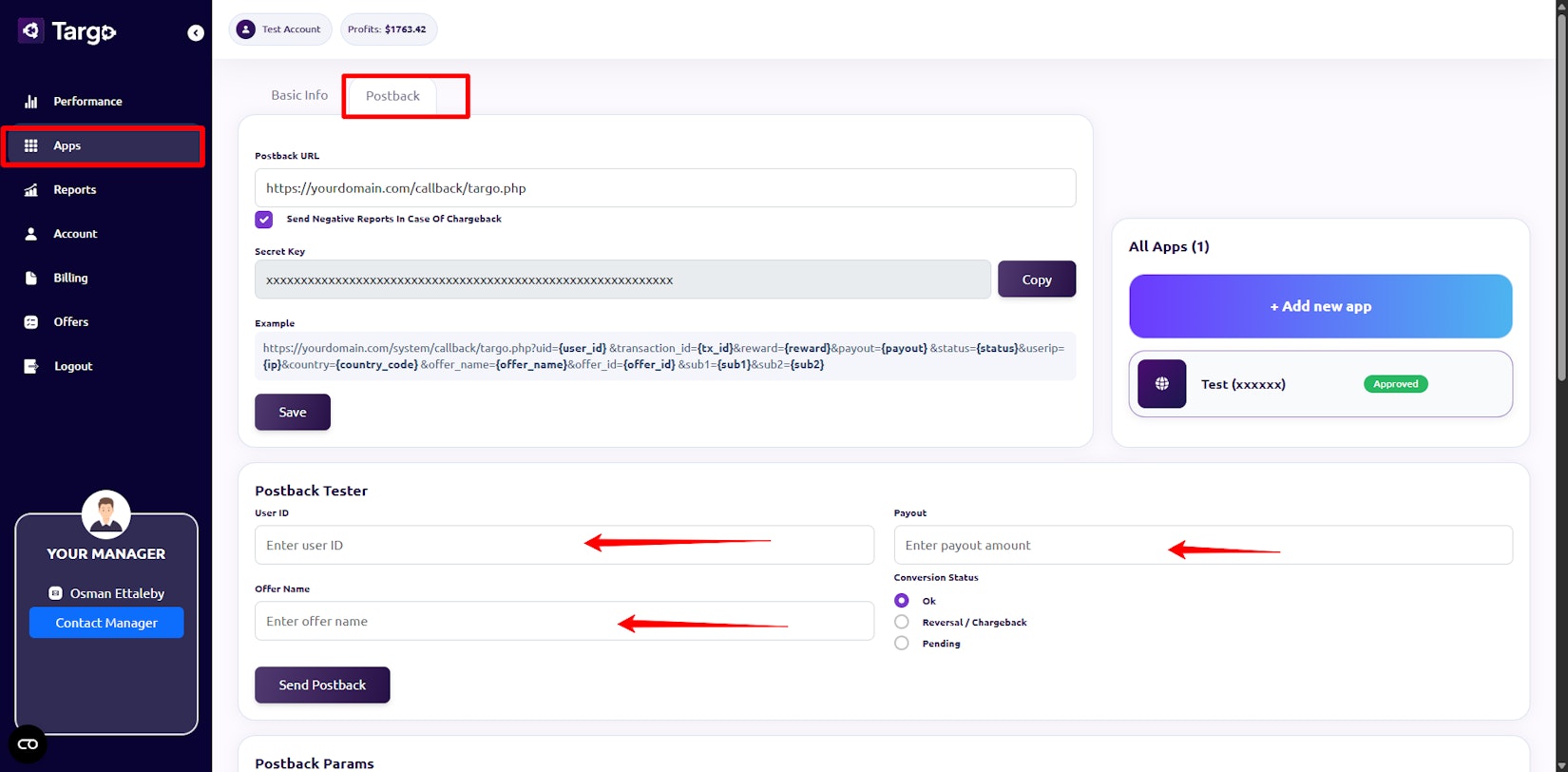Open the chat widget bubble icon
This screenshot has width=1568, height=772.
pyautogui.click(x=28, y=743)
